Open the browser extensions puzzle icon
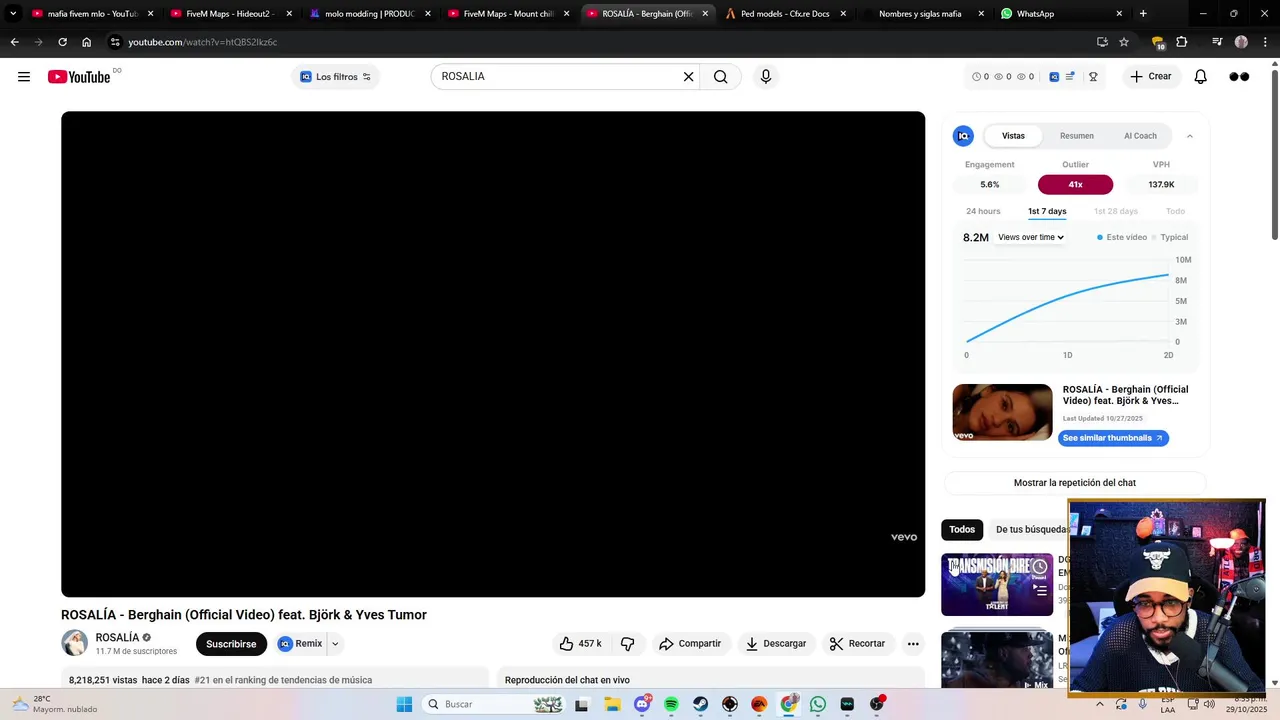 (1182, 42)
